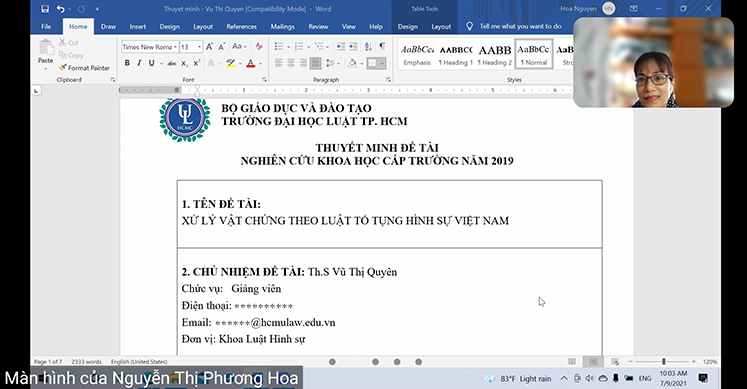Apply the Heading 2 style
Screen dimensions: 747x389
(x=495, y=54)
